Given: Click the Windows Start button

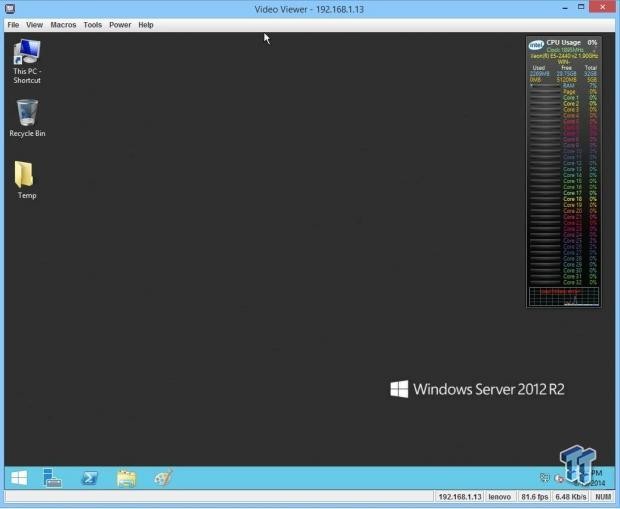Looking at the screenshot, I should tap(19, 478).
